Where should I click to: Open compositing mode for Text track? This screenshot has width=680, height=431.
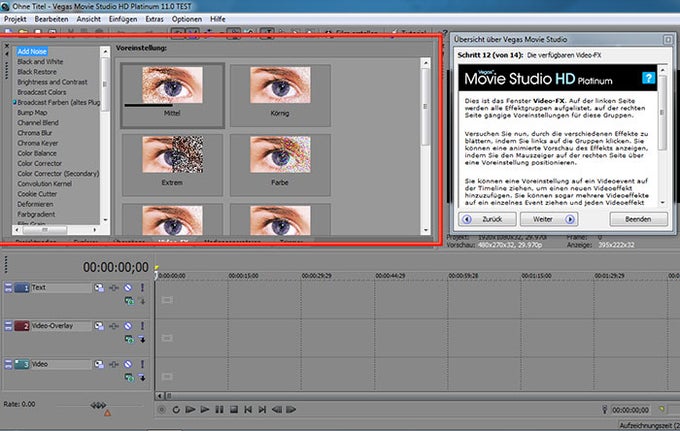pos(129,300)
